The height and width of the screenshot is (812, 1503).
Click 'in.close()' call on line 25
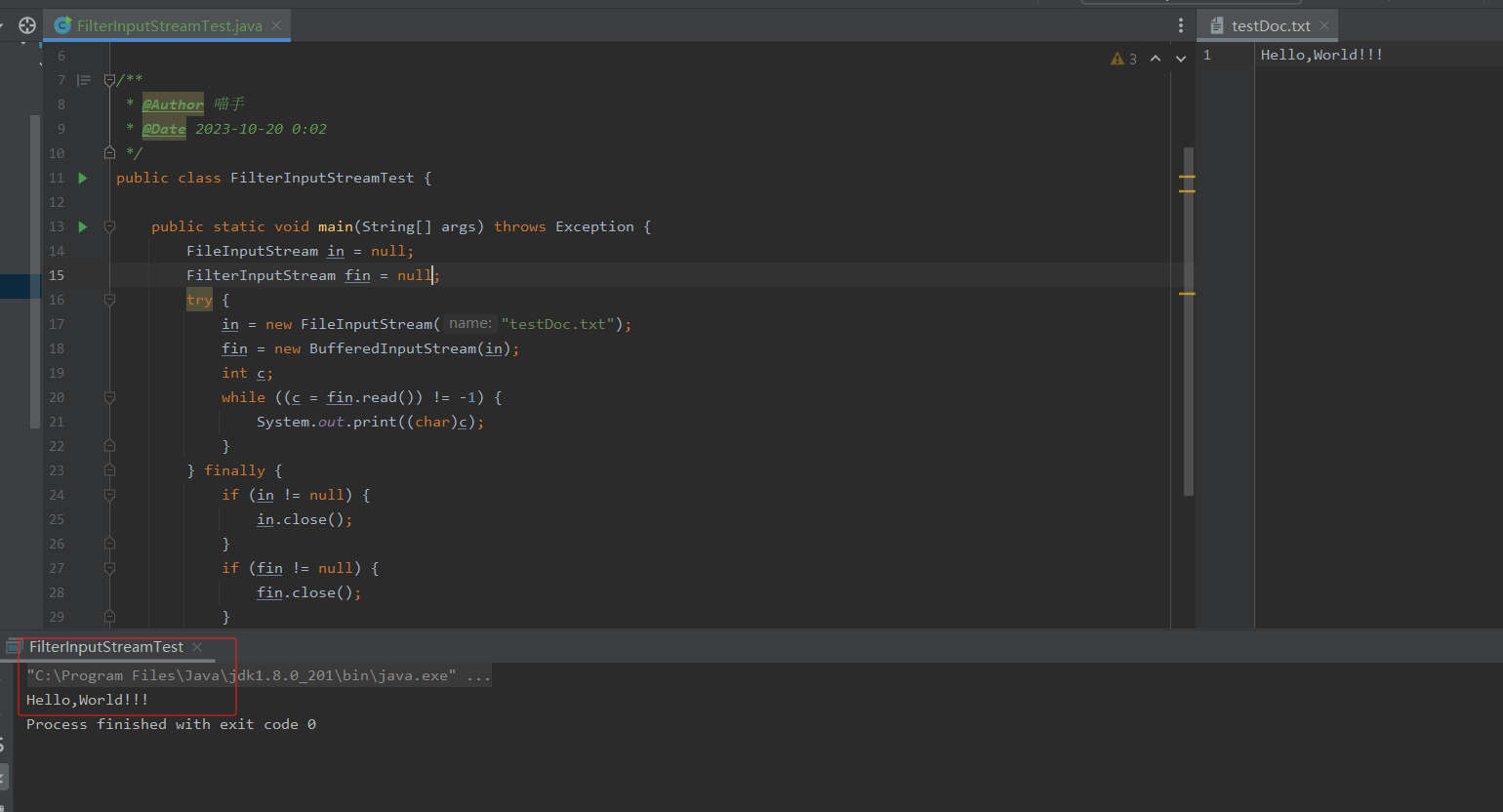pyautogui.click(x=301, y=519)
